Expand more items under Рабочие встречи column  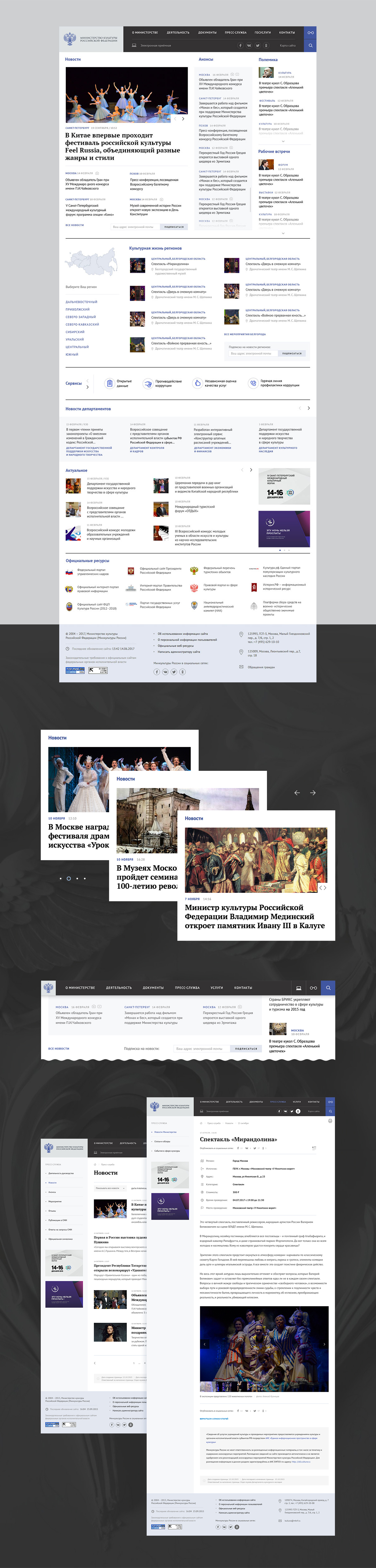(283, 233)
